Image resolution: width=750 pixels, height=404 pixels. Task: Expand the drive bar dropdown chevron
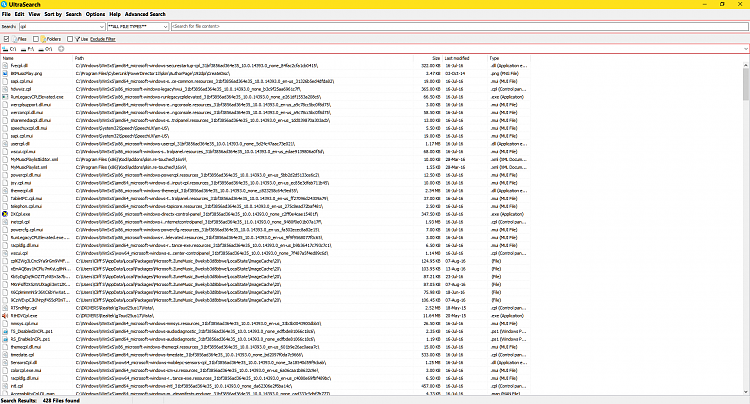point(745,49)
